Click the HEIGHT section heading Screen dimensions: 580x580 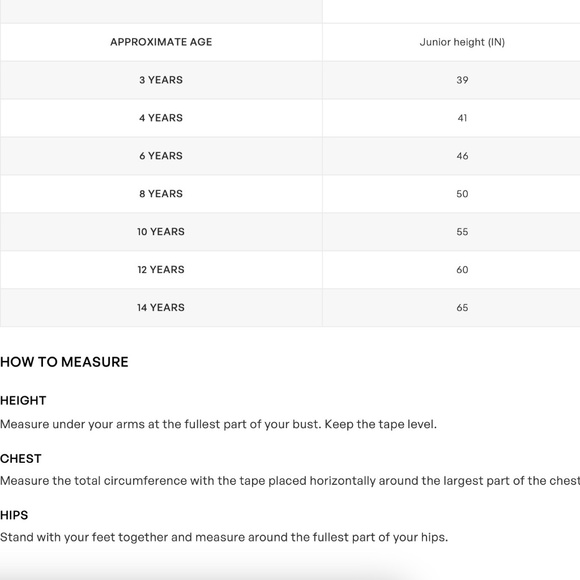(x=23, y=401)
